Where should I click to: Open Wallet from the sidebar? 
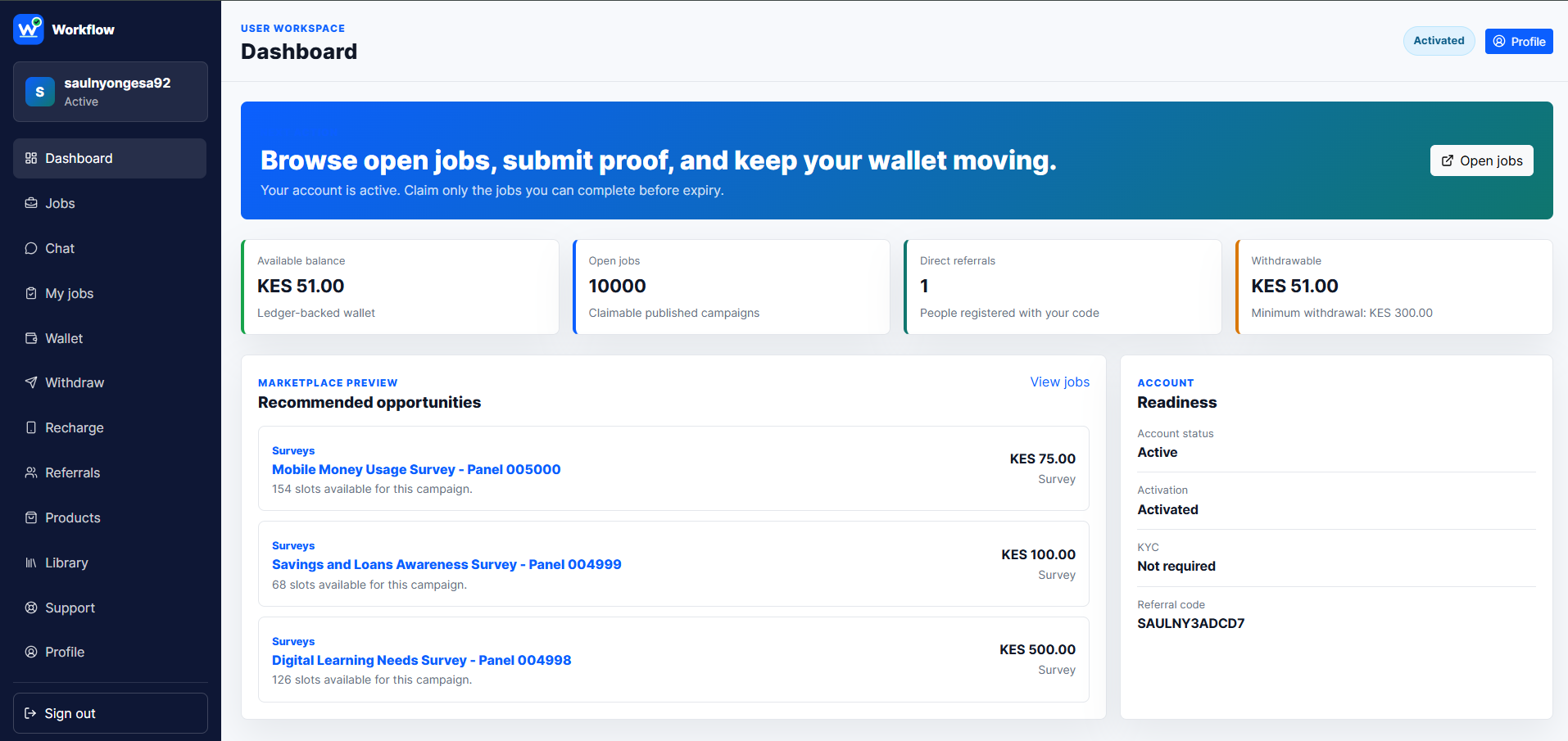coord(110,338)
